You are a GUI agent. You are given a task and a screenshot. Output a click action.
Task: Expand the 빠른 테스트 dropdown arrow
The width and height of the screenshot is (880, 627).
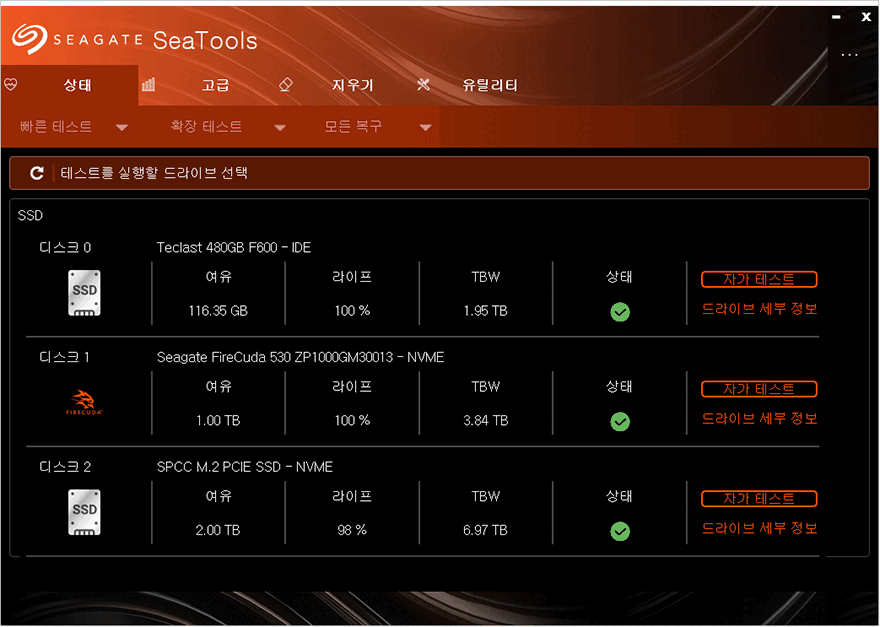click(x=122, y=128)
